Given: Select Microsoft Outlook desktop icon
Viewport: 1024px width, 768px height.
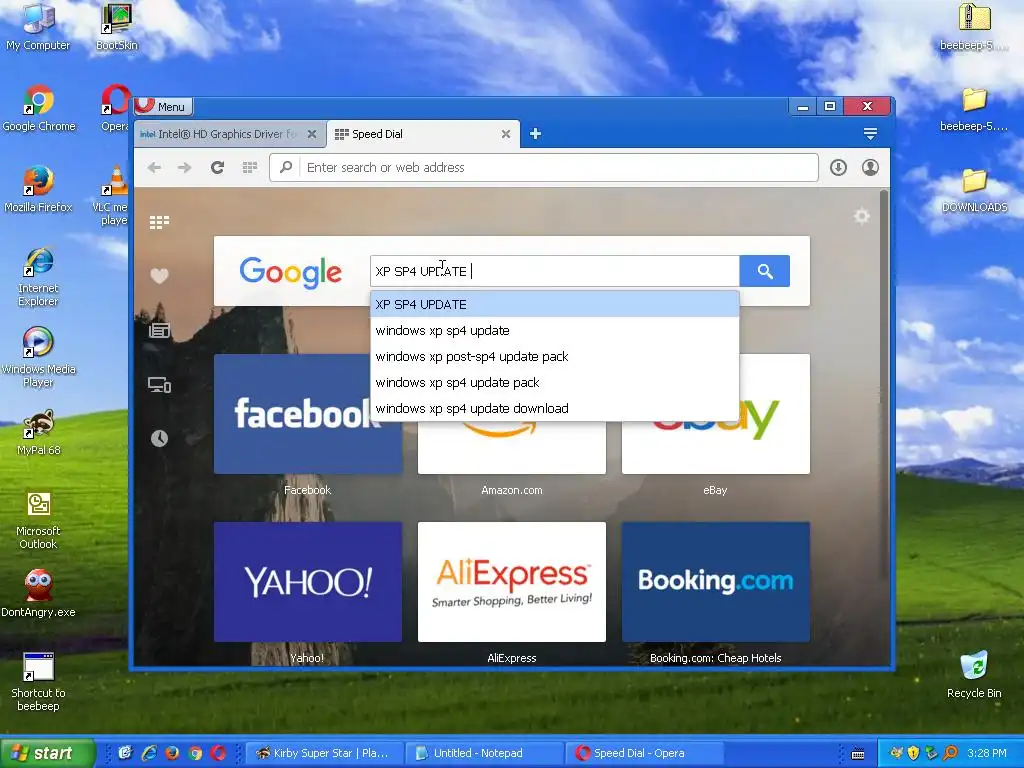Looking at the screenshot, I should [39, 520].
